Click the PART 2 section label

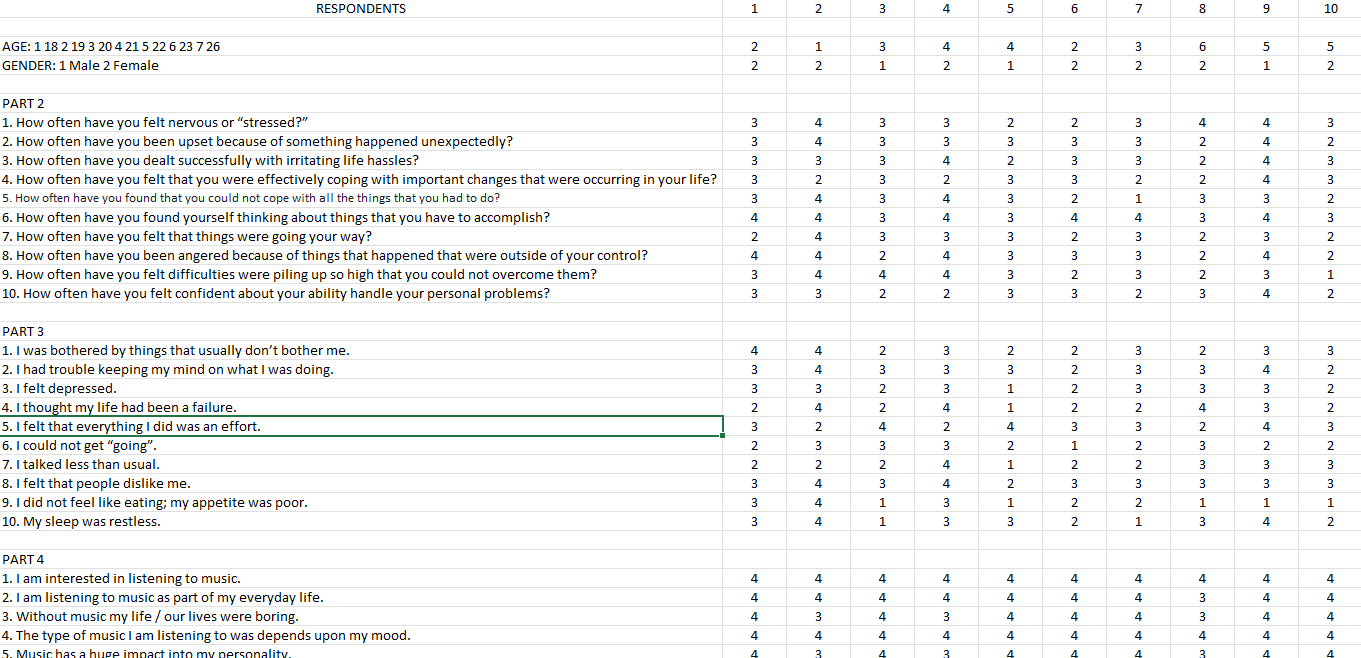pos(23,104)
